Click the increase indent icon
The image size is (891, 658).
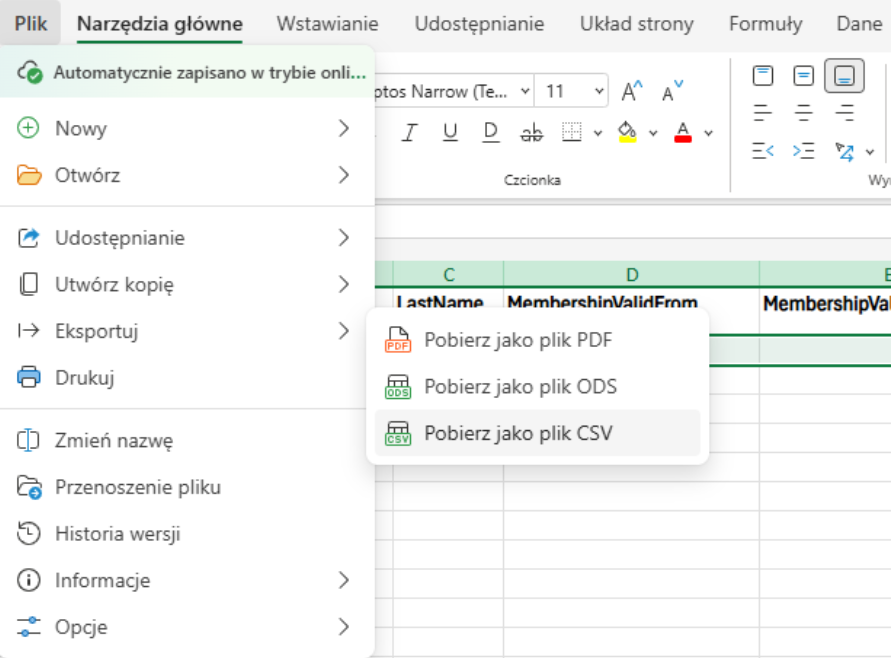tap(803, 151)
